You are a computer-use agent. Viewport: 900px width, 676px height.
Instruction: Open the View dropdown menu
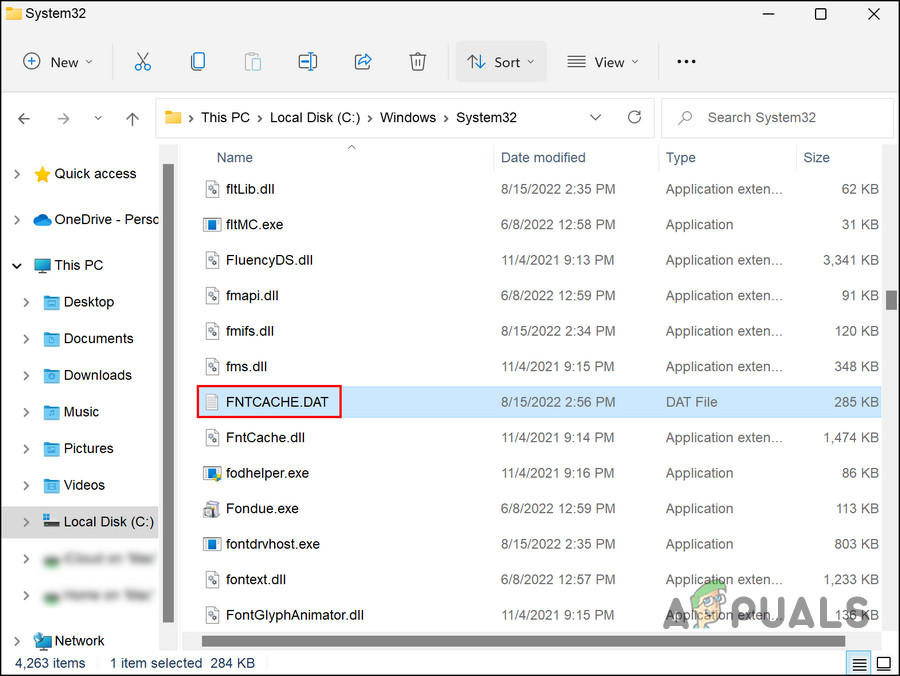click(603, 62)
